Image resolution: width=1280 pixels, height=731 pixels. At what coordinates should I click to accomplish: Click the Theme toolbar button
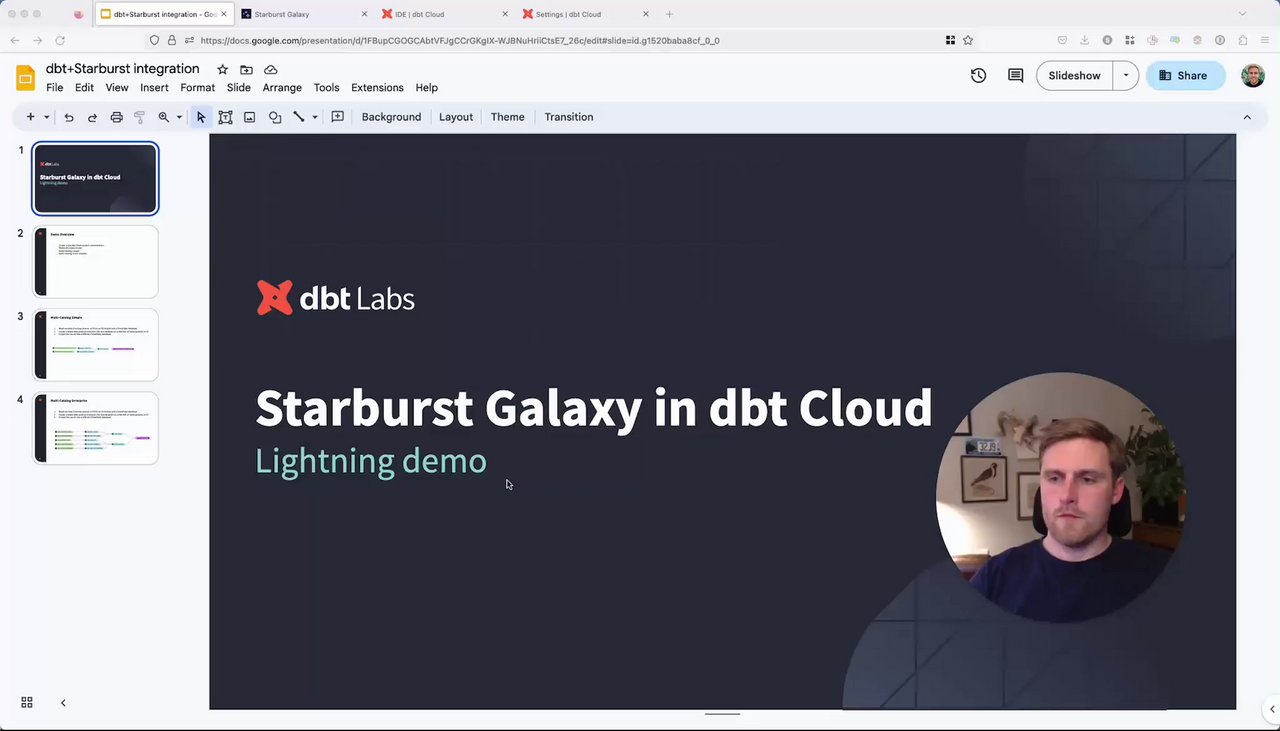coord(507,117)
